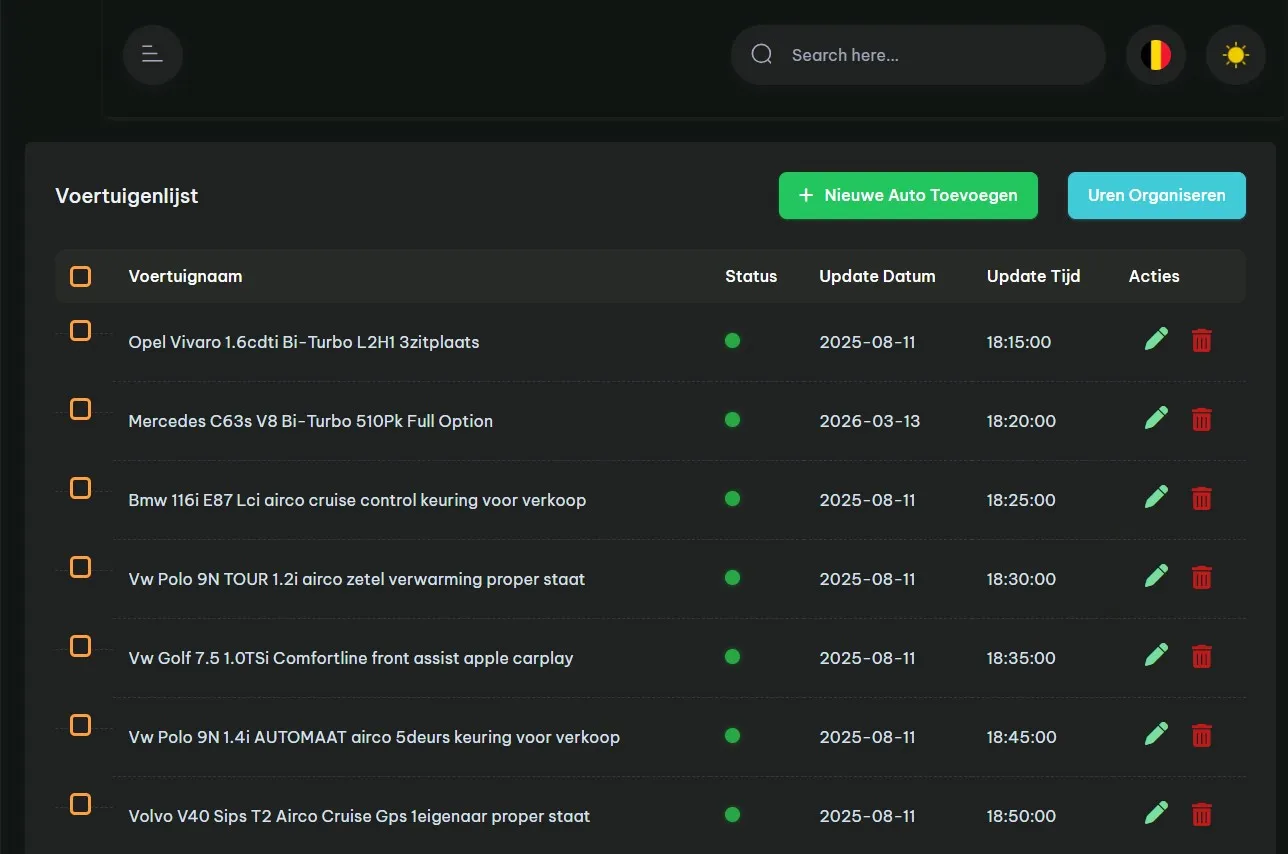Click the hamburger menu icon in header
Viewport: 1288px width, 854px height.
[x=152, y=54]
